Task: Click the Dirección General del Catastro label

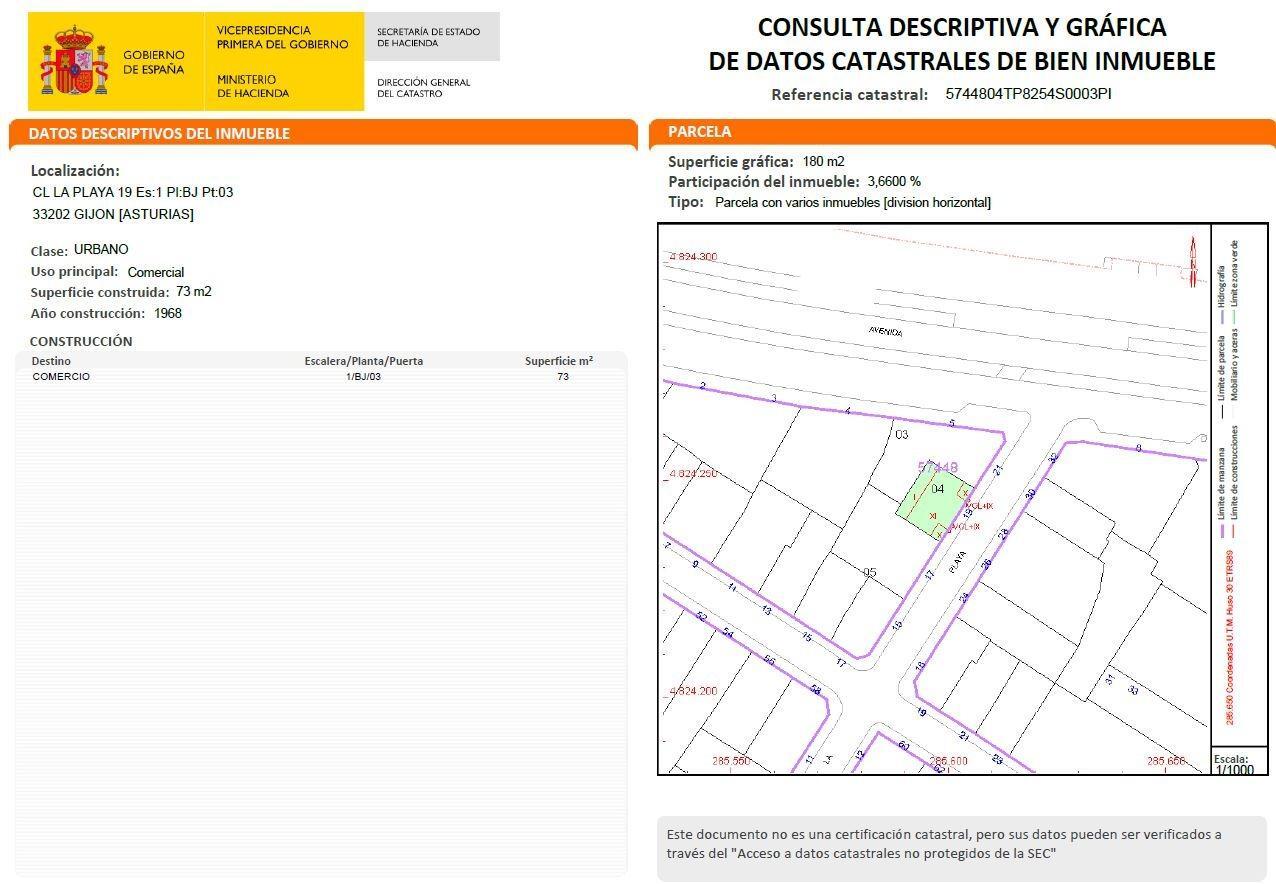Action: pyautogui.click(x=423, y=88)
